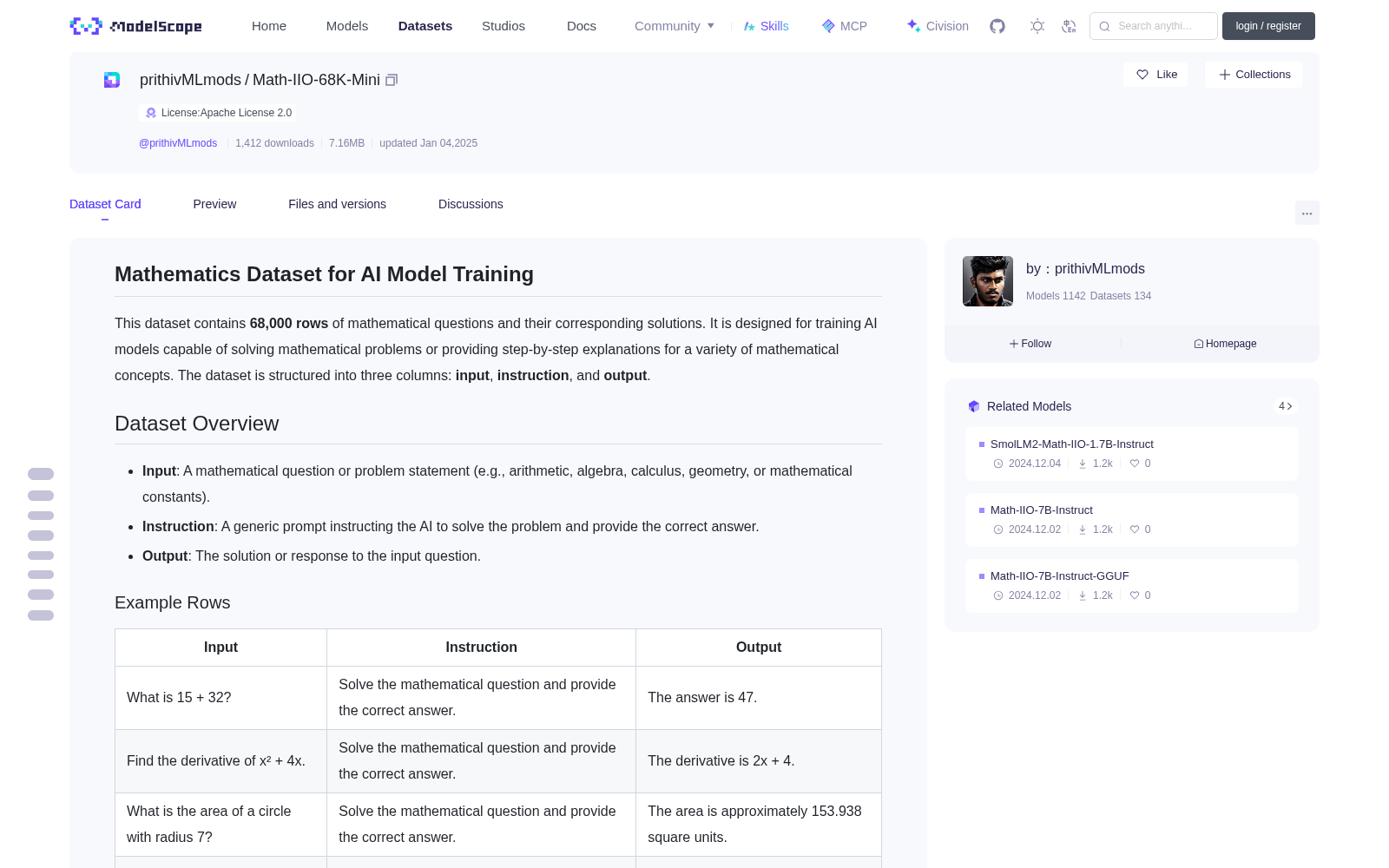Screen dimensions: 1389x868
Task: Open the Datasets menu item
Action: tap(425, 26)
